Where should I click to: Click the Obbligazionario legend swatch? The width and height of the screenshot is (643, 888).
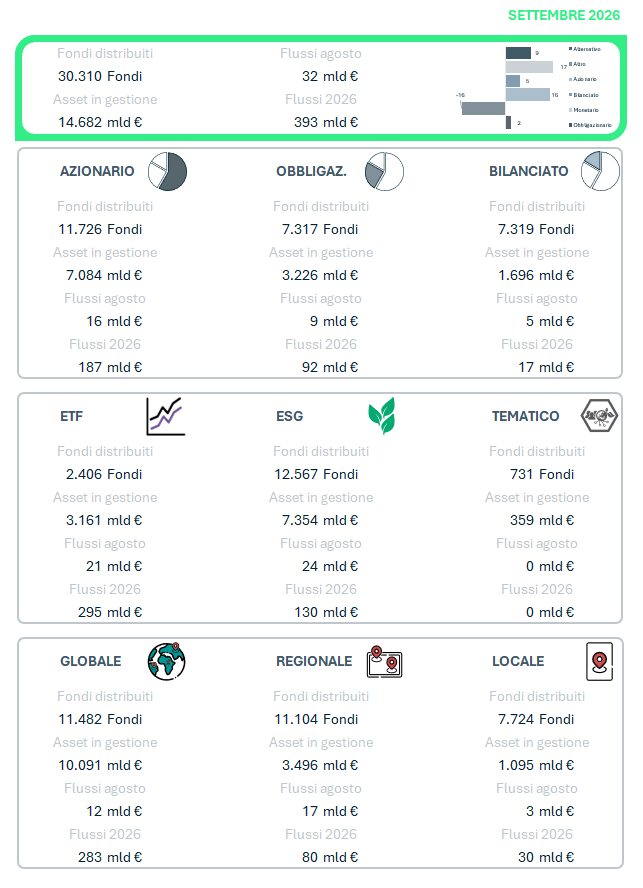[x=570, y=125]
